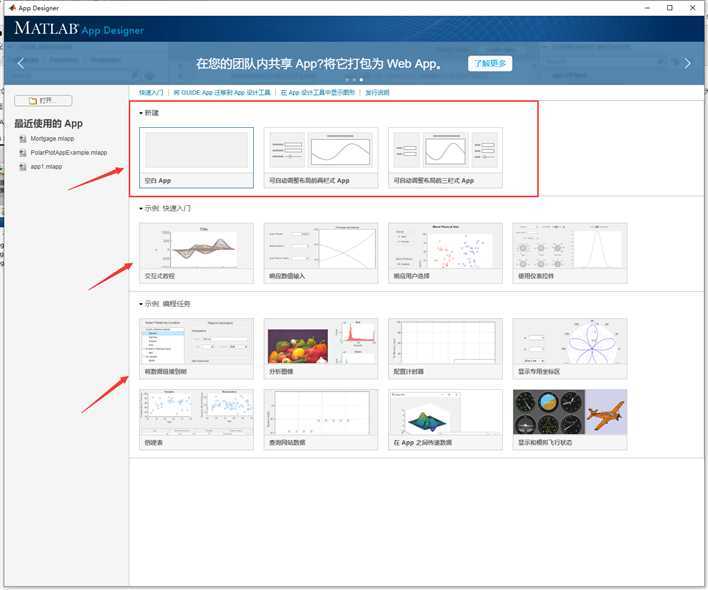
Task: Open the 交互式教程 example
Action: 196,252
